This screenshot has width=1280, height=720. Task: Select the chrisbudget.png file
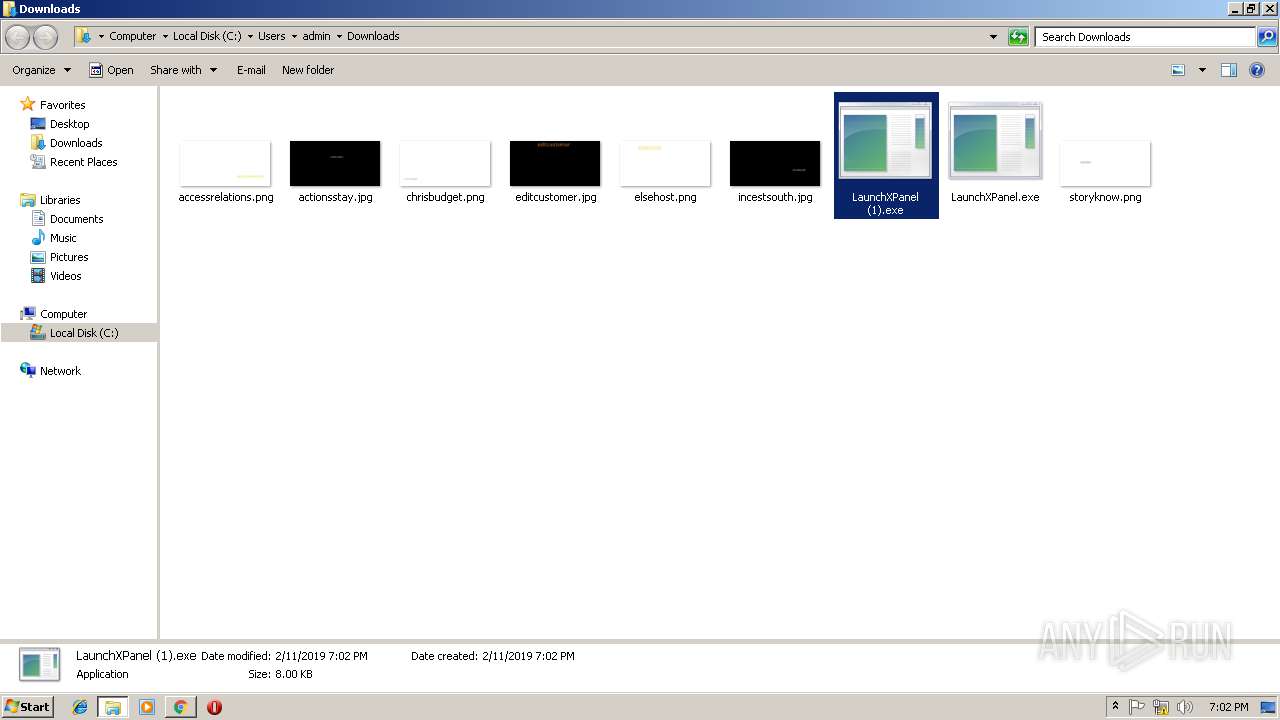(445, 172)
